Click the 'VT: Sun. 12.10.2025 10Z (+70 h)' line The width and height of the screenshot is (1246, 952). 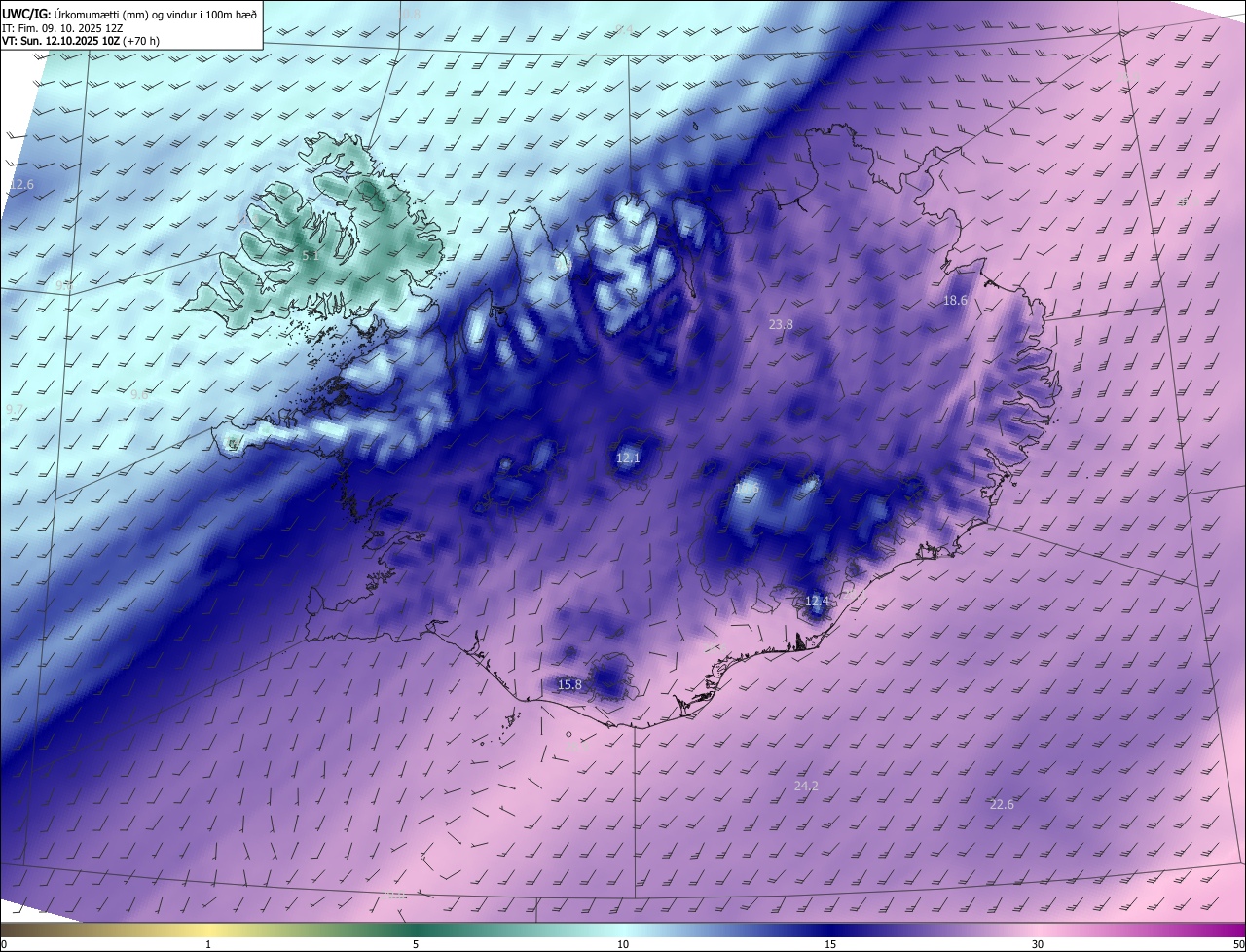tap(81, 42)
